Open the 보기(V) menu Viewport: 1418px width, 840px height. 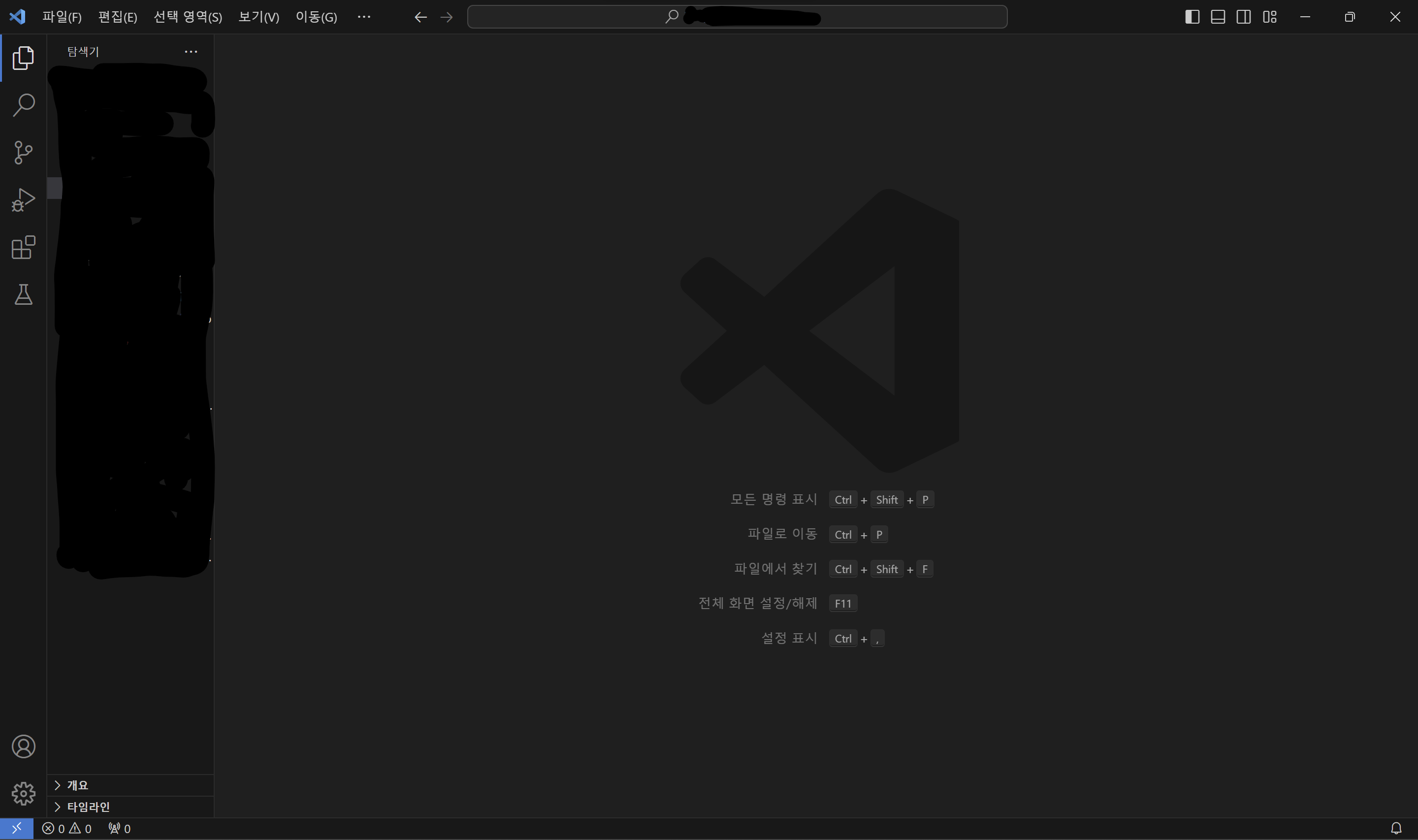pos(258,17)
